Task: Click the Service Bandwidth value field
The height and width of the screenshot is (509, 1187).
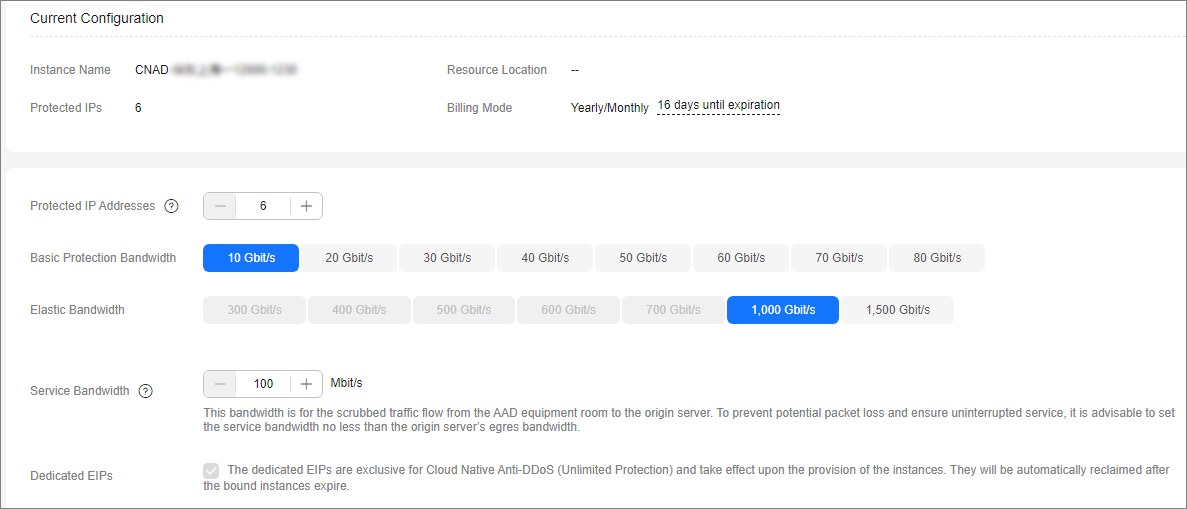Action: 263,384
